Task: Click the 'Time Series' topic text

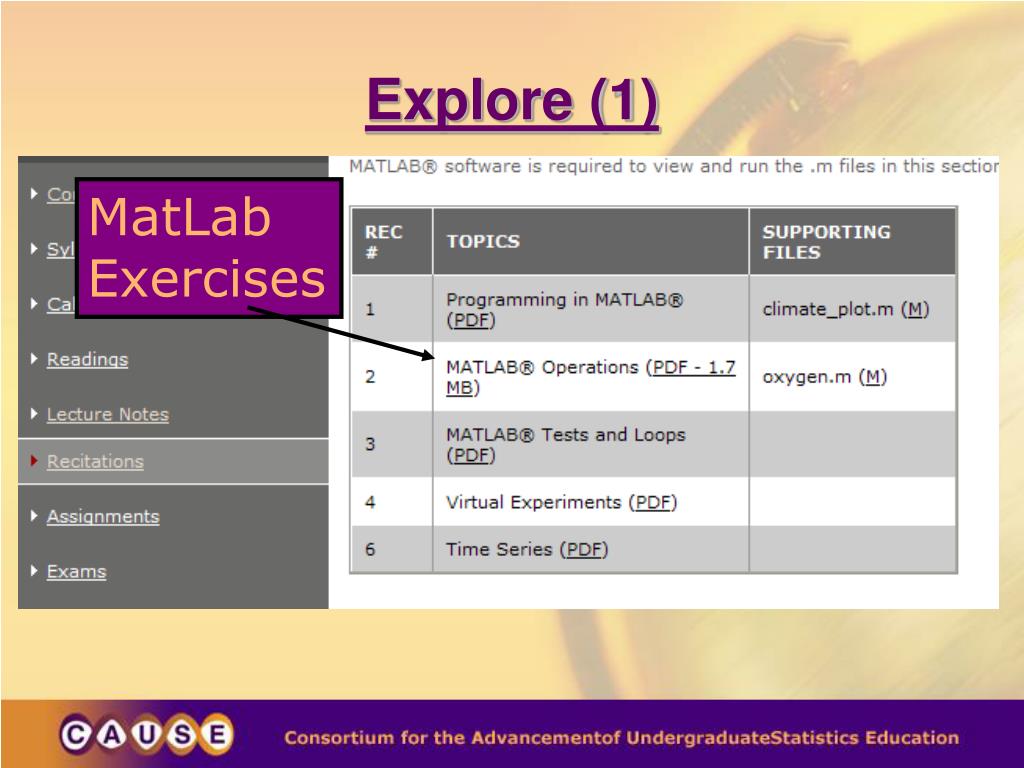Action: (x=499, y=549)
